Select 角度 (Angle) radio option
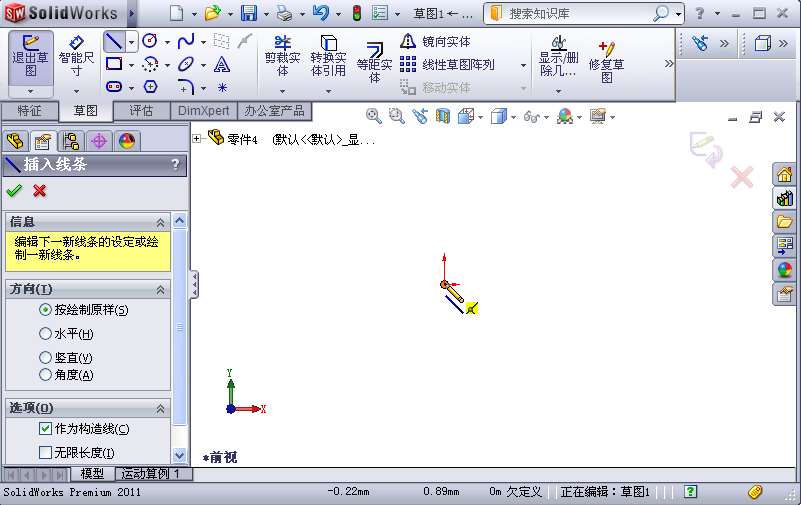This screenshot has height=505, width=801. click(x=45, y=375)
